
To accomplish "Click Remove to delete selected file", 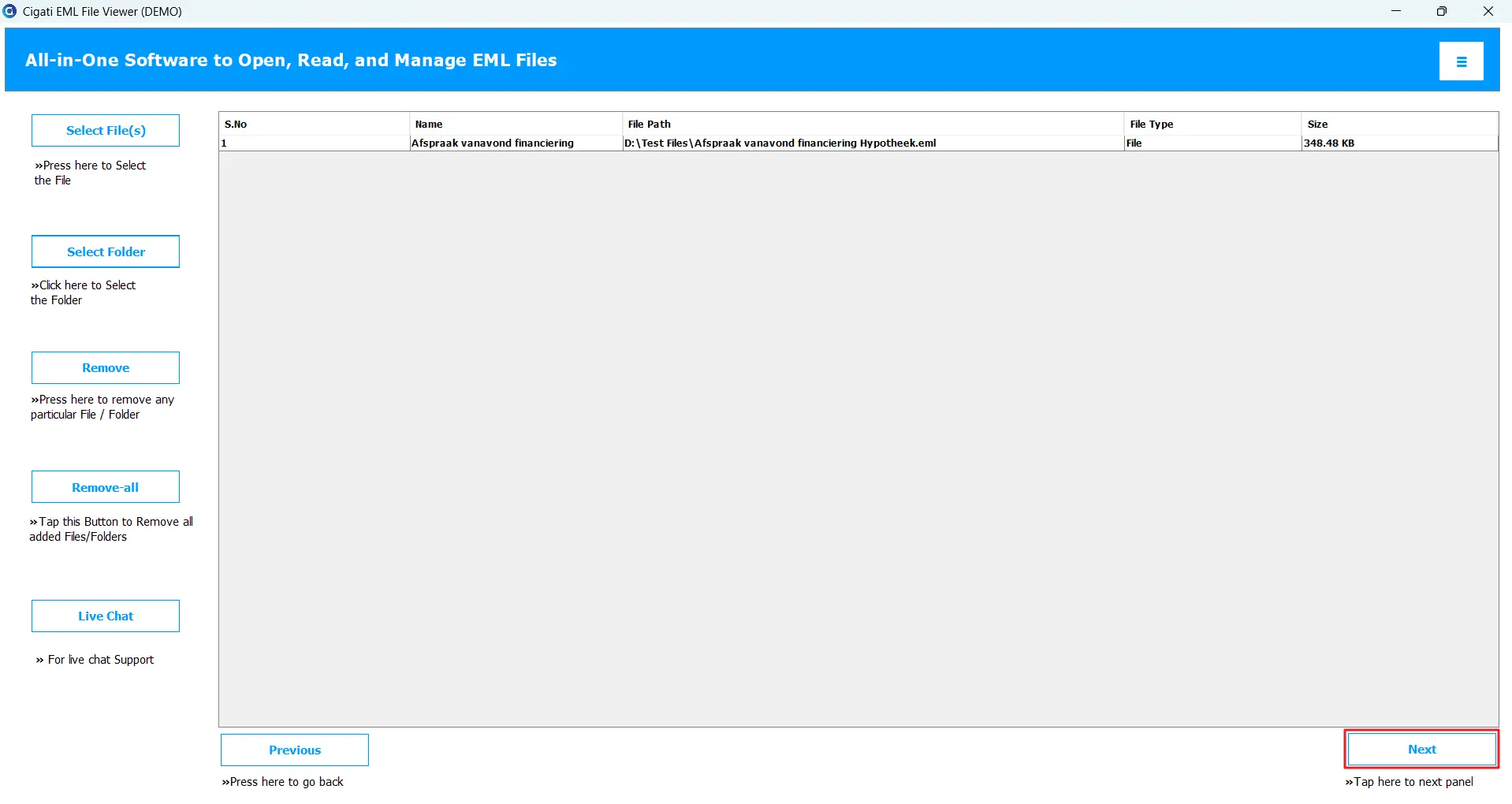I will (106, 368).
